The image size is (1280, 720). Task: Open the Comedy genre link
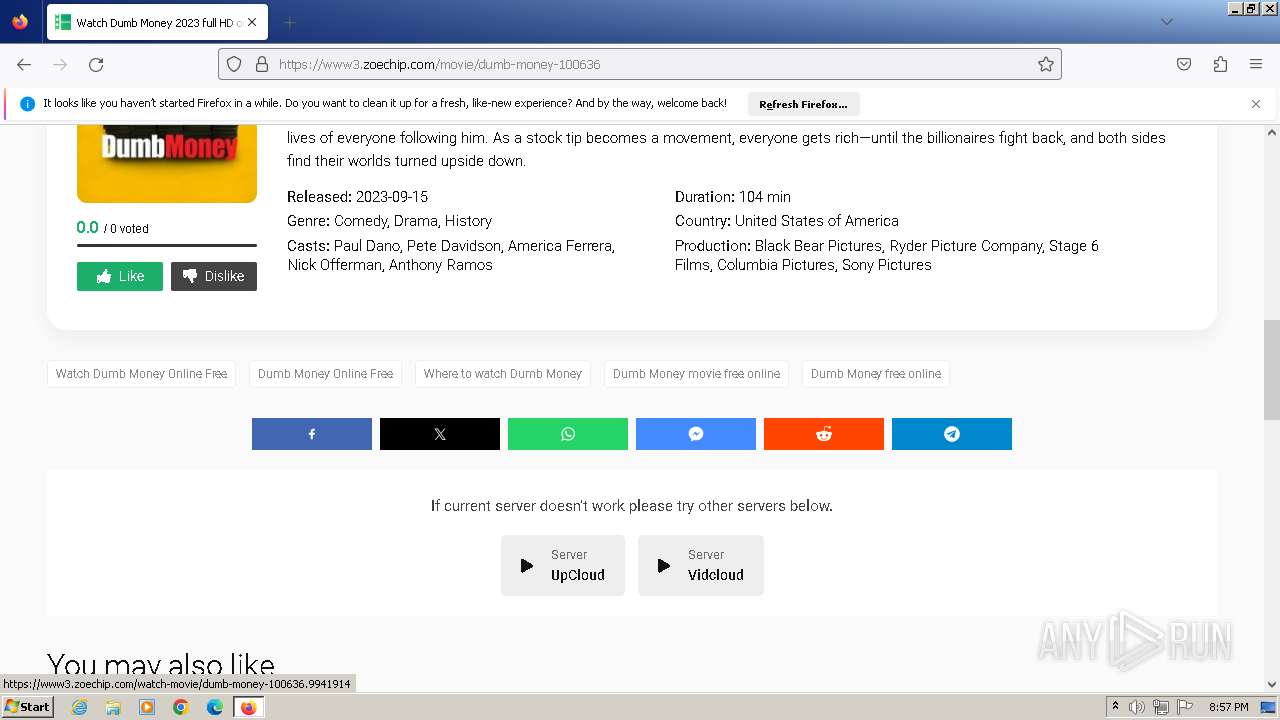pos(360,221)
